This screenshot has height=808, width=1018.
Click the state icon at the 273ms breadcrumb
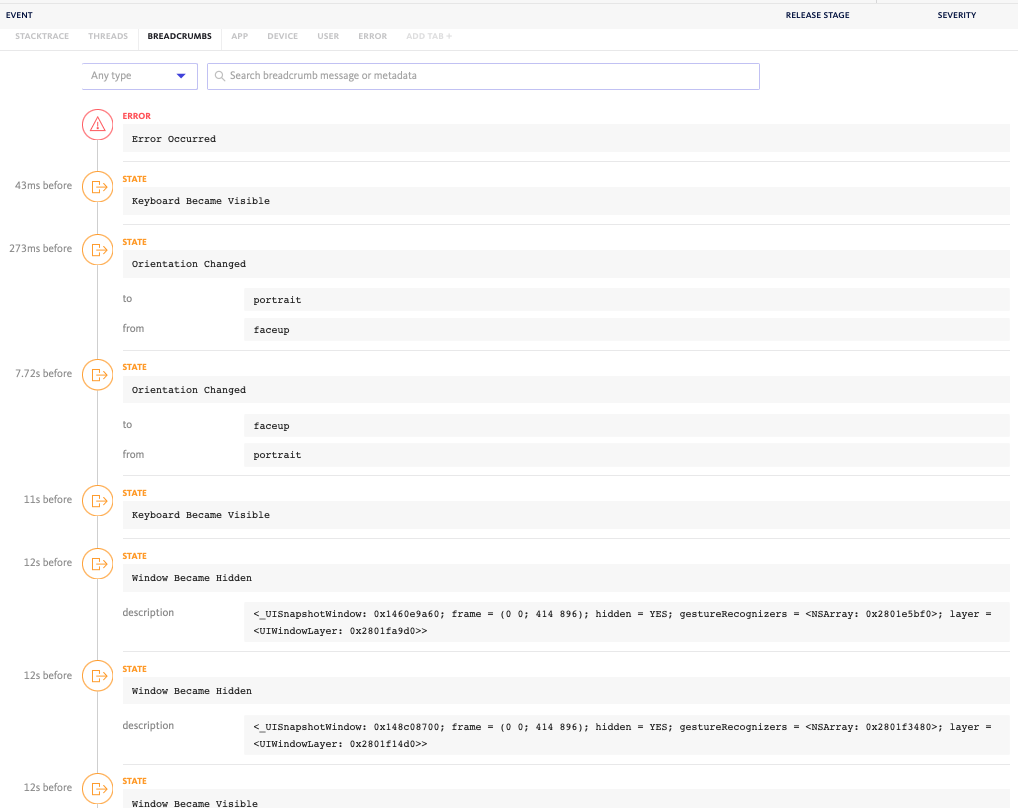(x=97, y=249)
